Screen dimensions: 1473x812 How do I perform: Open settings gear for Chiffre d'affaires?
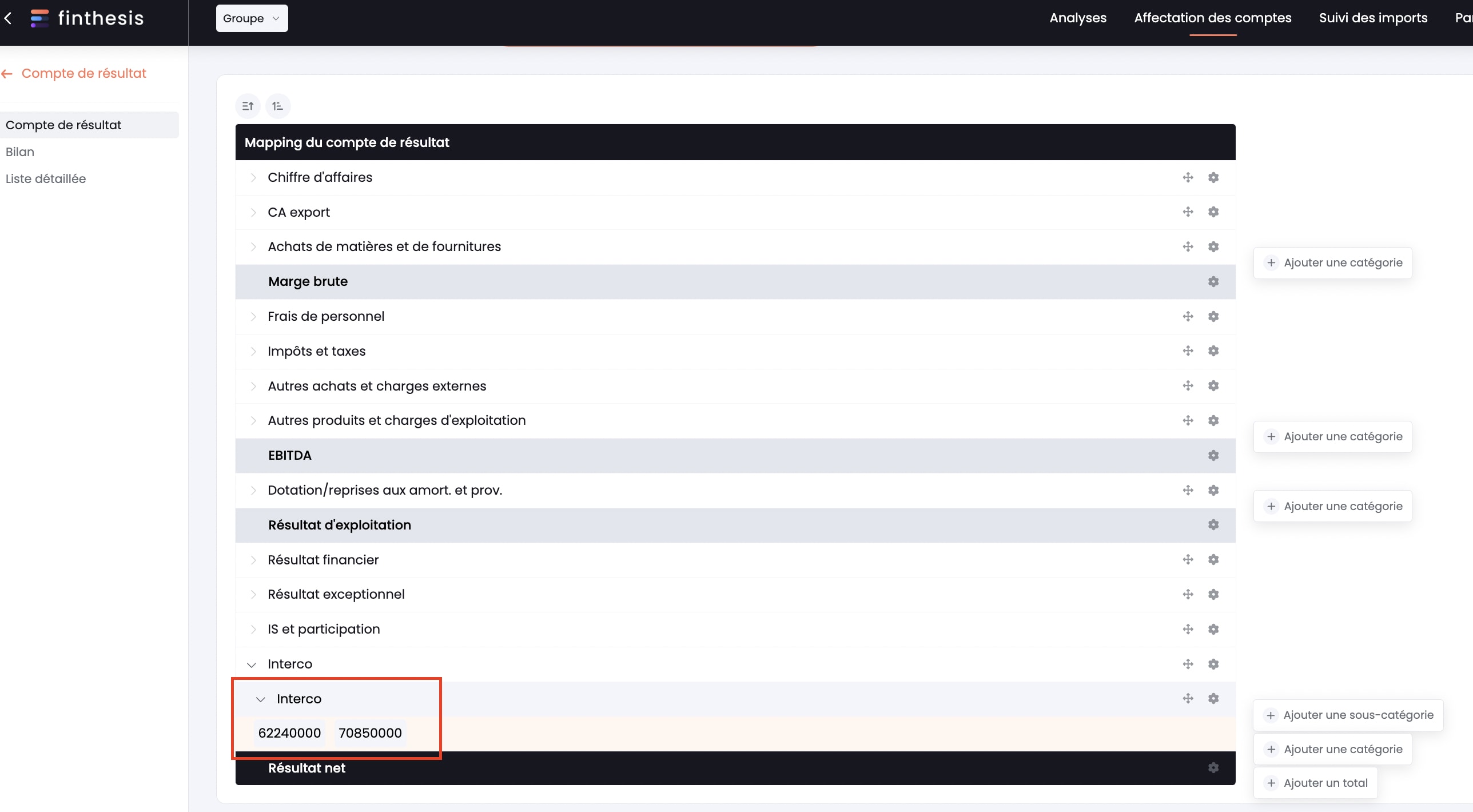click(x=1213, y=177)
